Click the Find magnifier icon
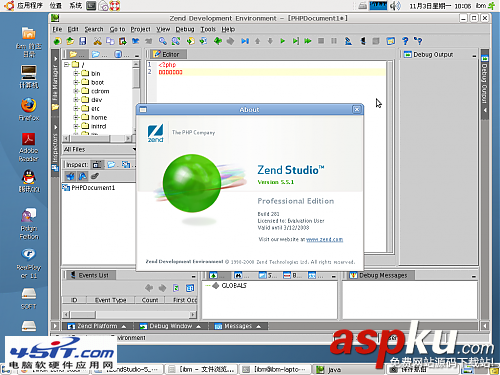This screenshot has width=500, height=375. (x=163, y=41)
